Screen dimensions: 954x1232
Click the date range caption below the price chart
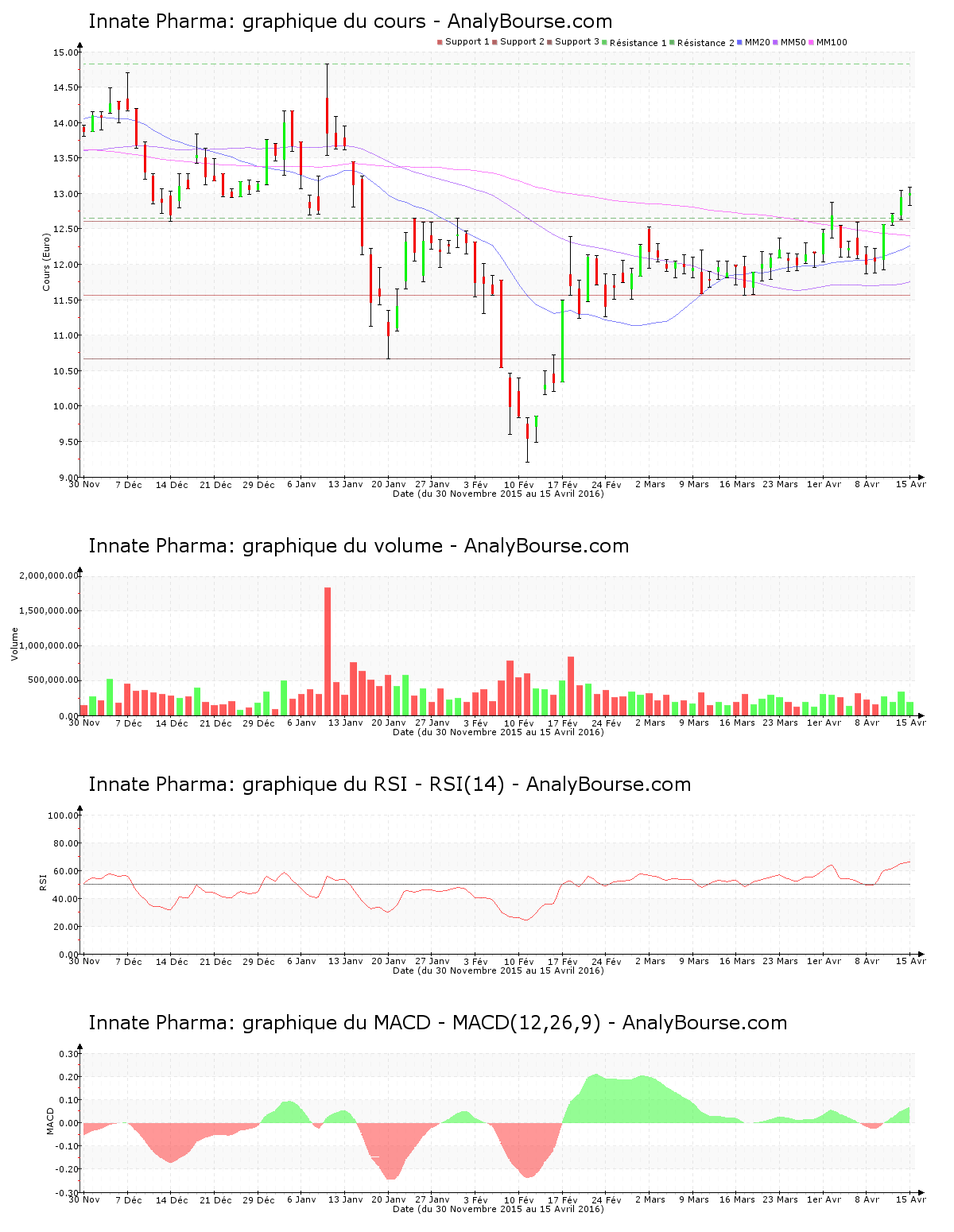pos(498,494)
